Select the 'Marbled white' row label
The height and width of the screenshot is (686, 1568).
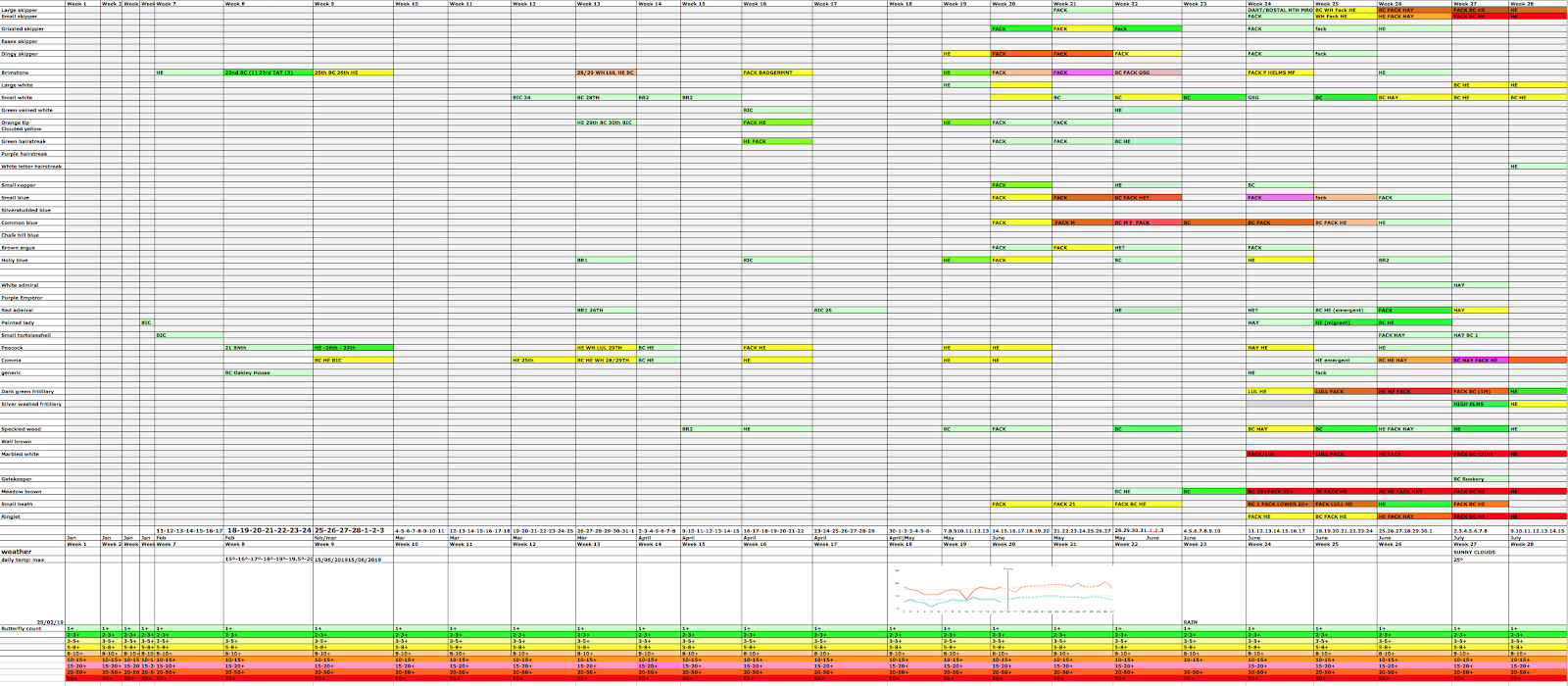pyautogui.click(x=20, y=454)
